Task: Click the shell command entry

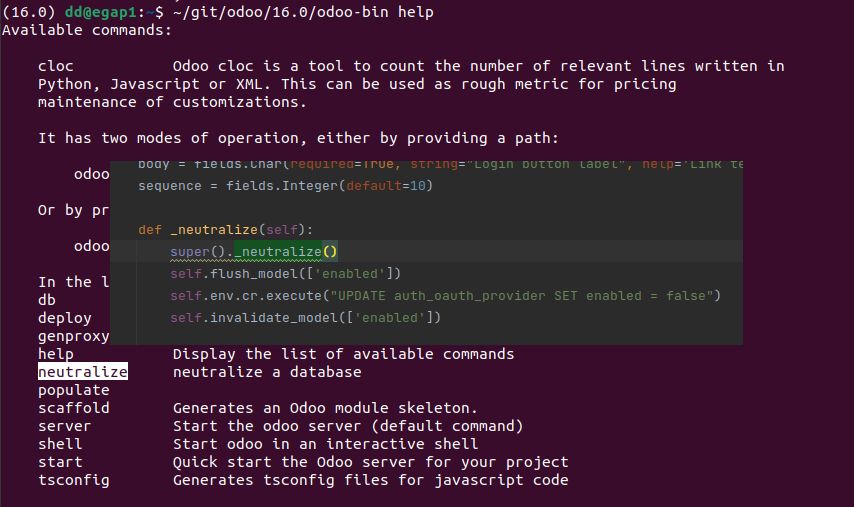Action: click(60, 444)
